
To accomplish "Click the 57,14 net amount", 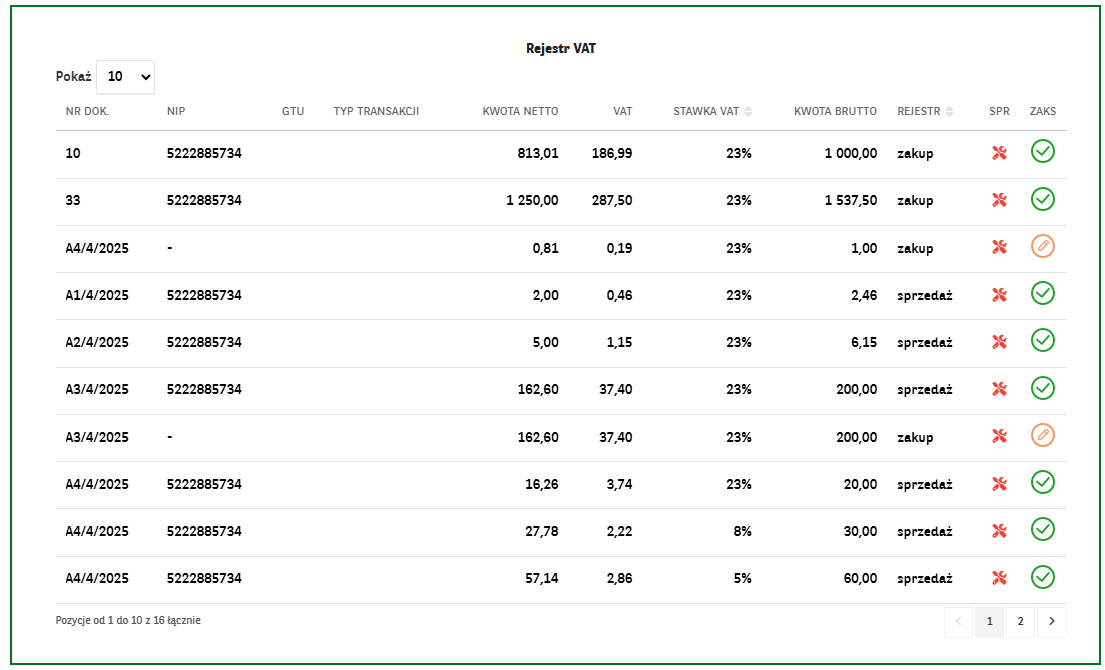I will tap(542, 578).
